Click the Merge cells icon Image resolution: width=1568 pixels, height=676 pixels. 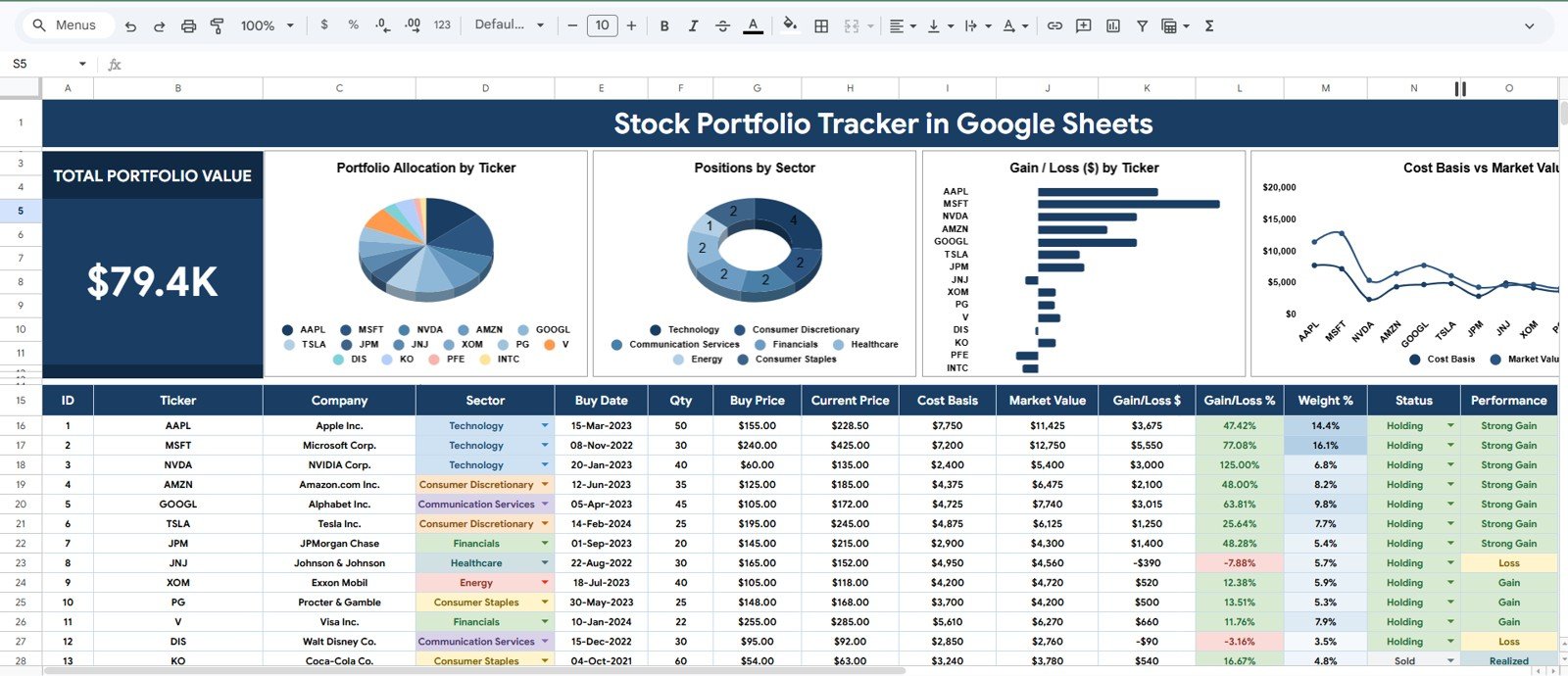851,26
